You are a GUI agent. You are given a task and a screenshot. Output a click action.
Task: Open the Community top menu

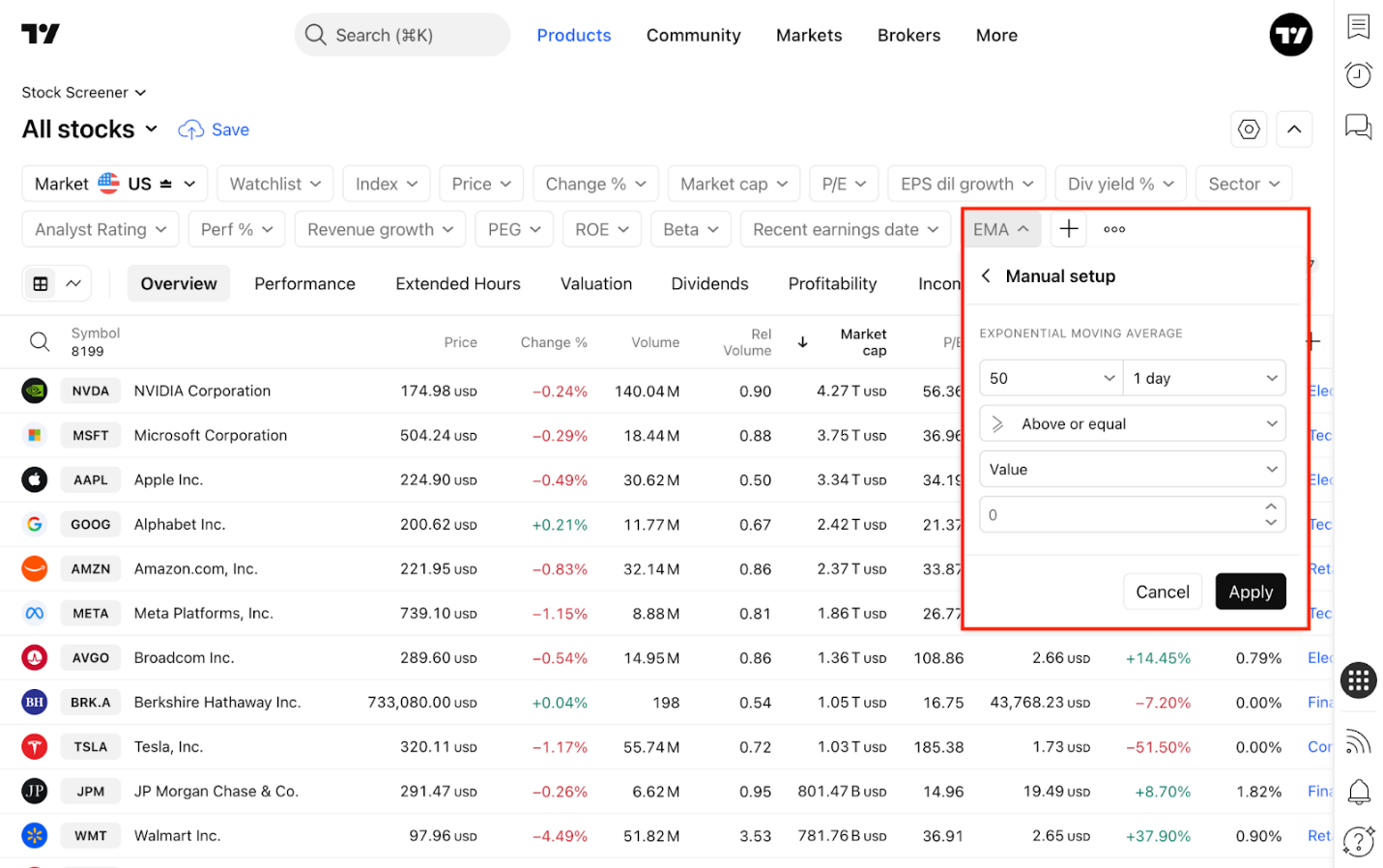[x=693, y=35]
